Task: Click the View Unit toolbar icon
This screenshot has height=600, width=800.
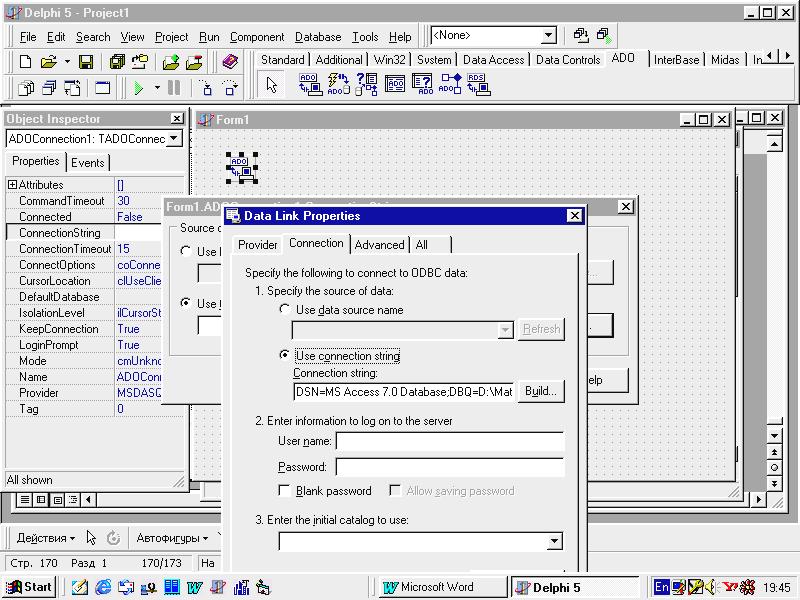Action: 26,88
